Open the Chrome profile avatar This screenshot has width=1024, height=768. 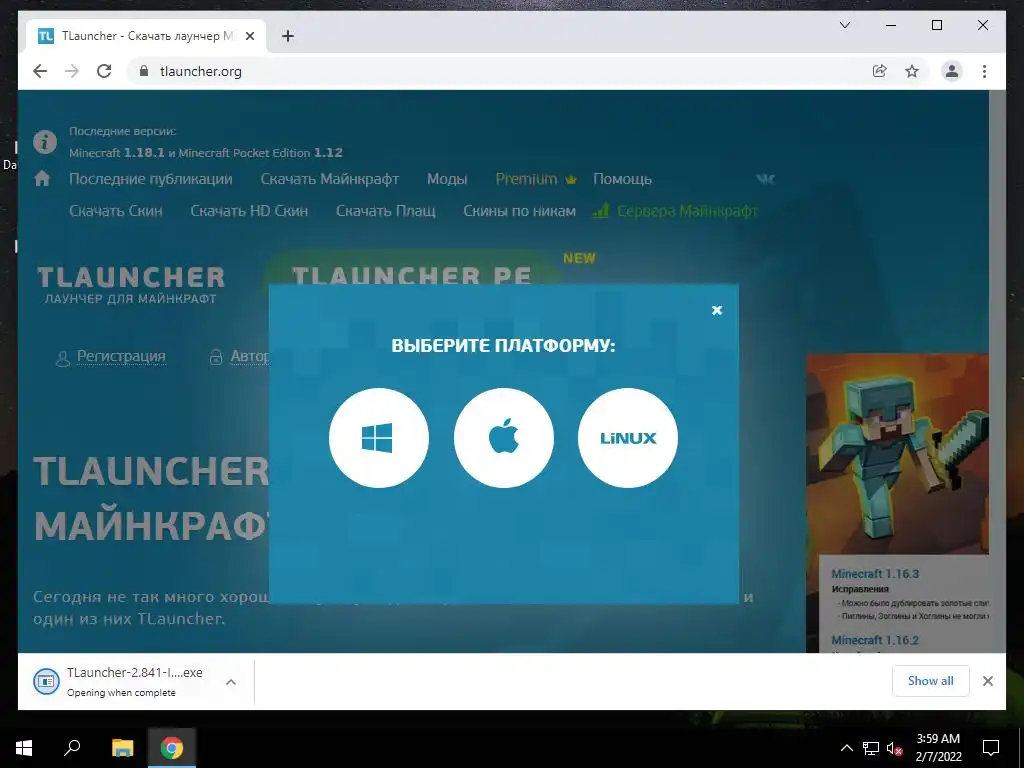[952, 71]
